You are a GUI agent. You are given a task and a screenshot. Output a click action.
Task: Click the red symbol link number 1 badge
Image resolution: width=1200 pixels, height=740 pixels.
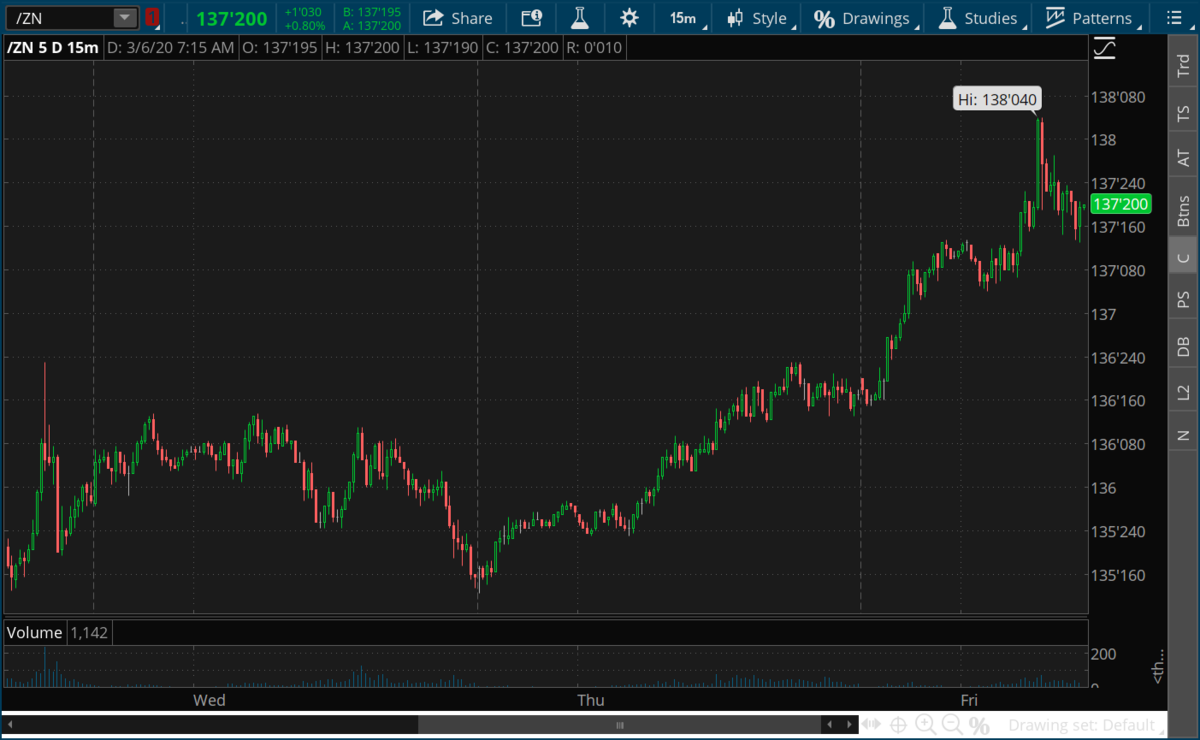(152, 18)
